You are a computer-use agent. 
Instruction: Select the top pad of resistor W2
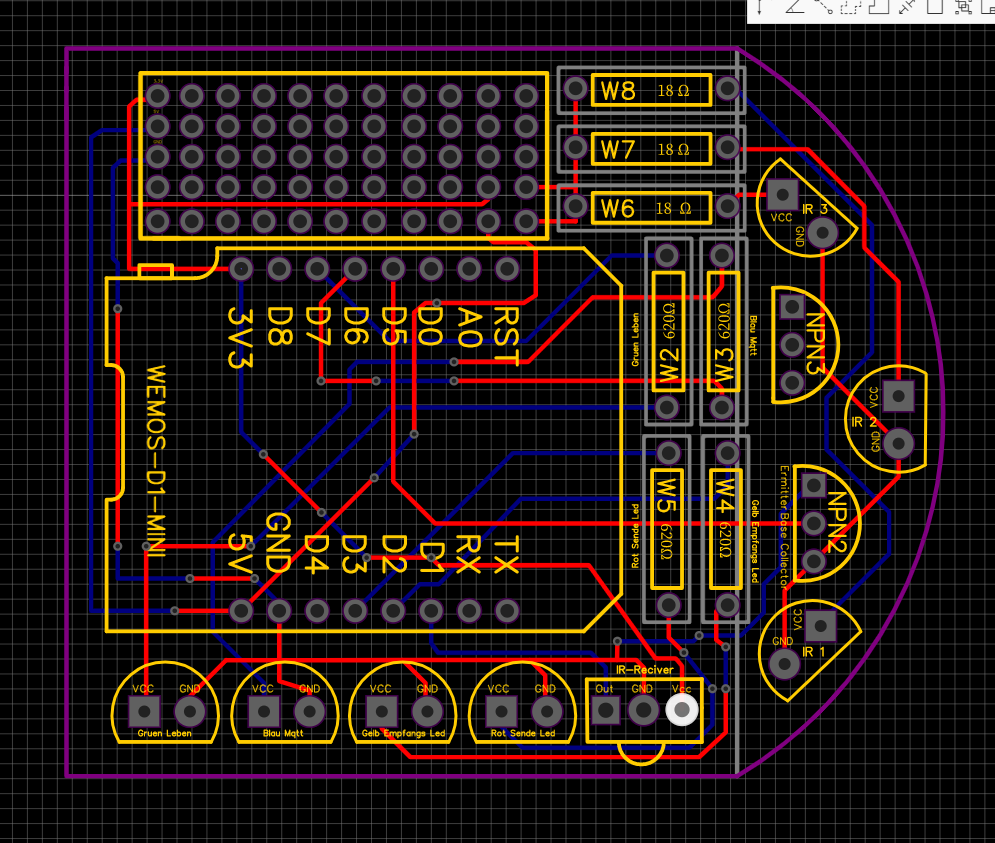[667, 255]
